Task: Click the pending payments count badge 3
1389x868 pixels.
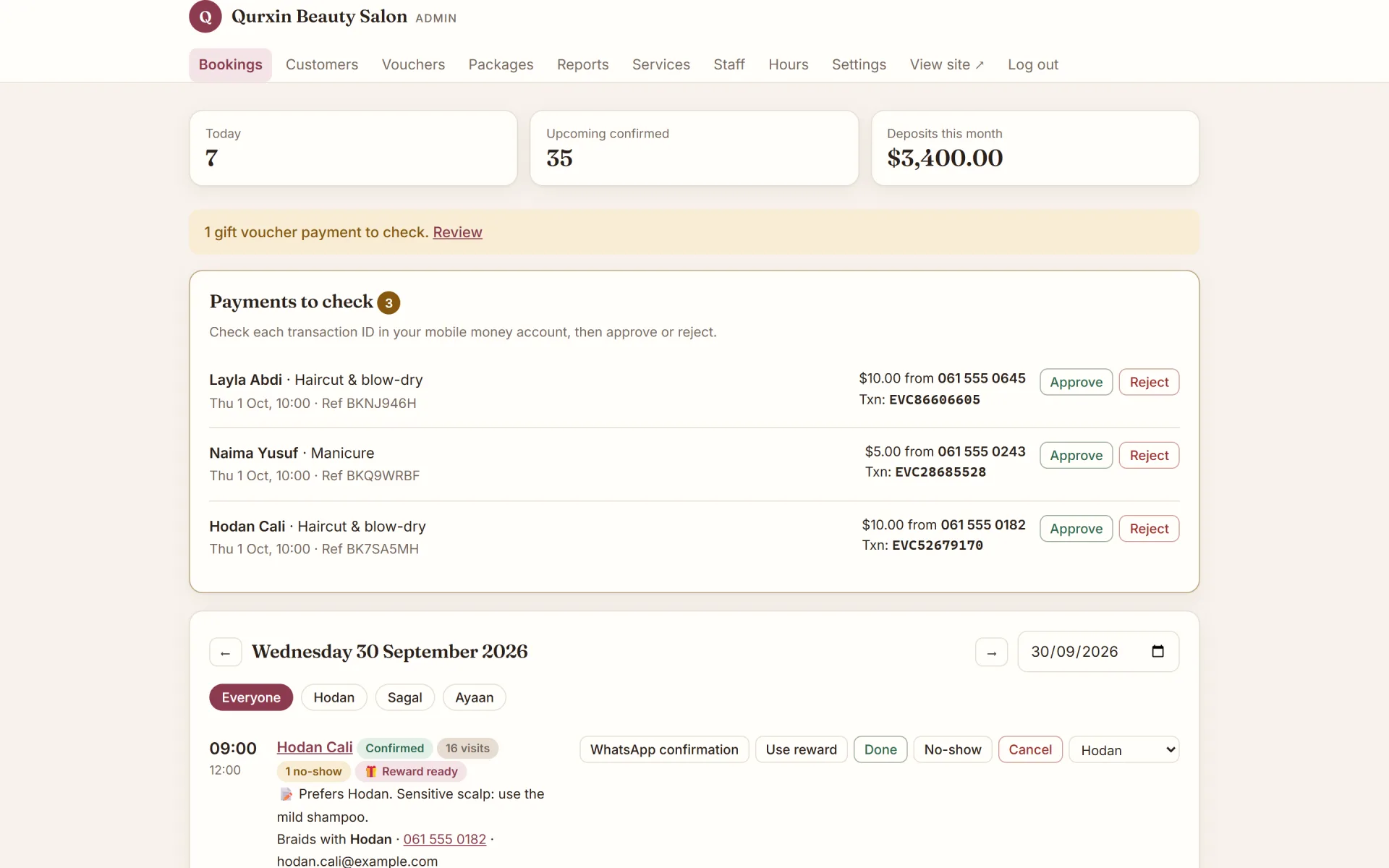Action: 388,303
